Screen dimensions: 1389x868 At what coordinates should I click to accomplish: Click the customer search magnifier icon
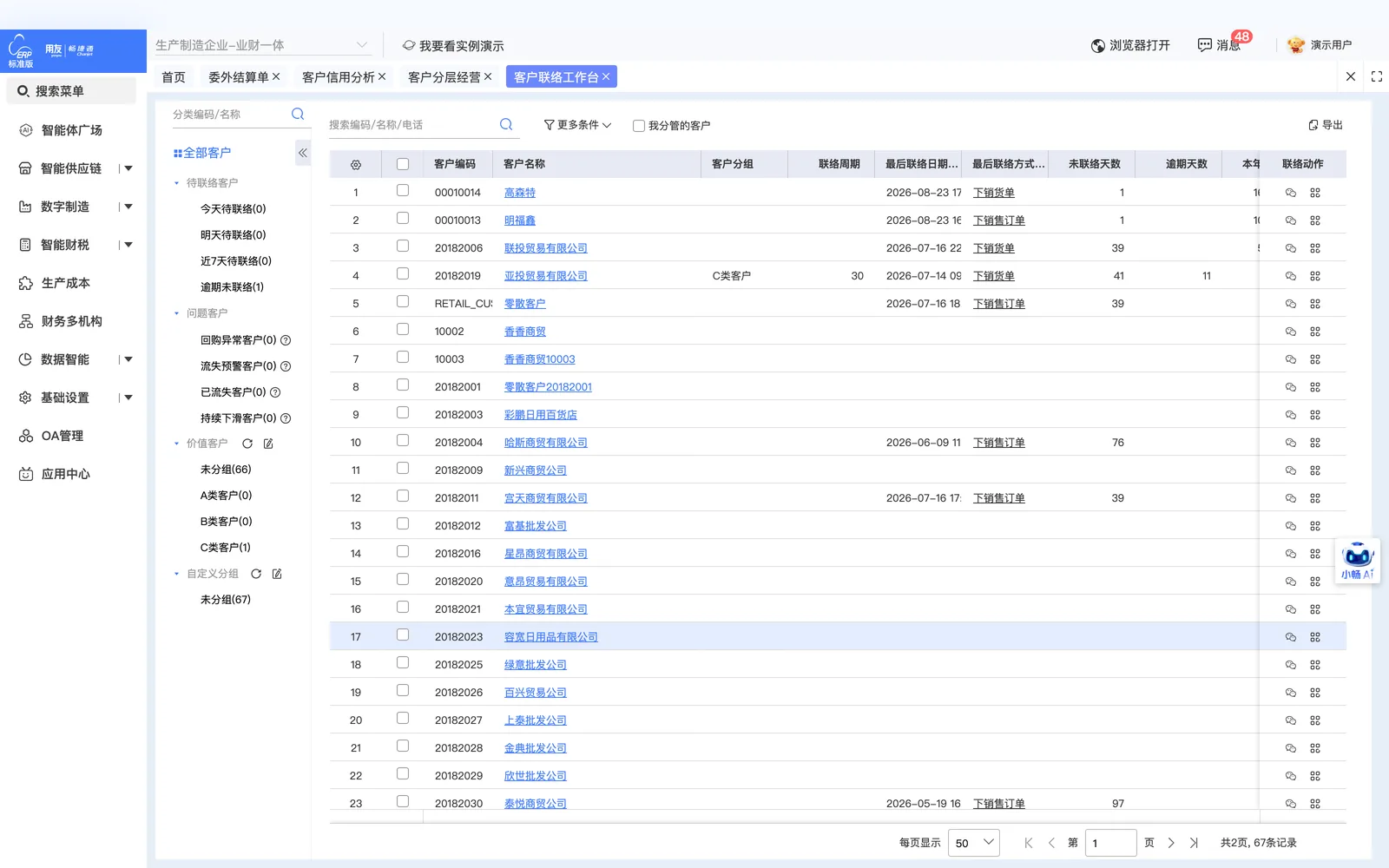point(506,124)
